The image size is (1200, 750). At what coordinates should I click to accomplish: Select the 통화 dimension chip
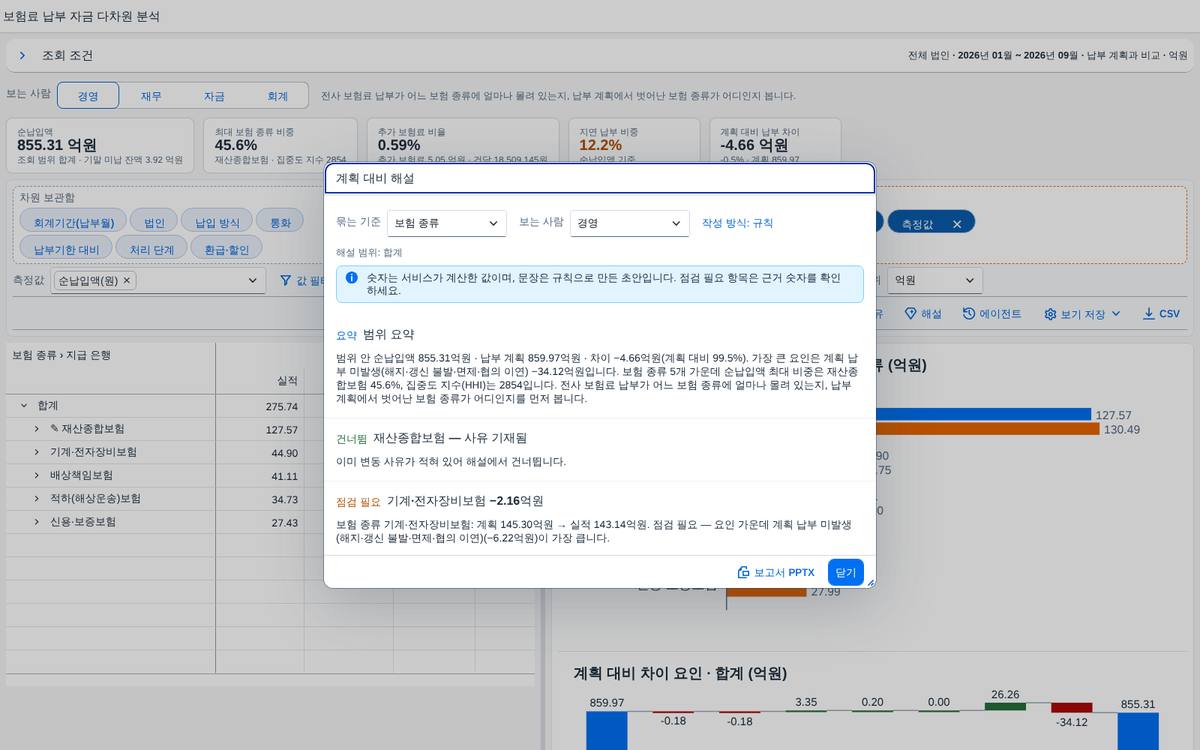pyautogui.click(x=280, y=222)
